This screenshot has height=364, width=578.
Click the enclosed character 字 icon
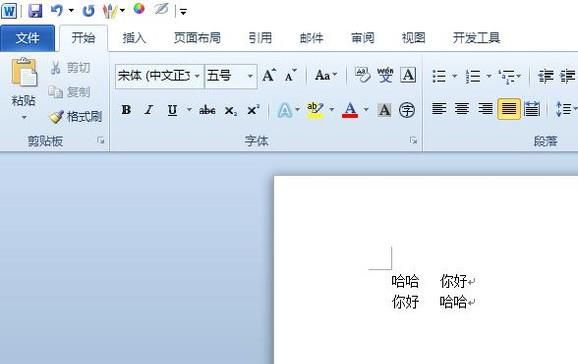click(407, 110)
